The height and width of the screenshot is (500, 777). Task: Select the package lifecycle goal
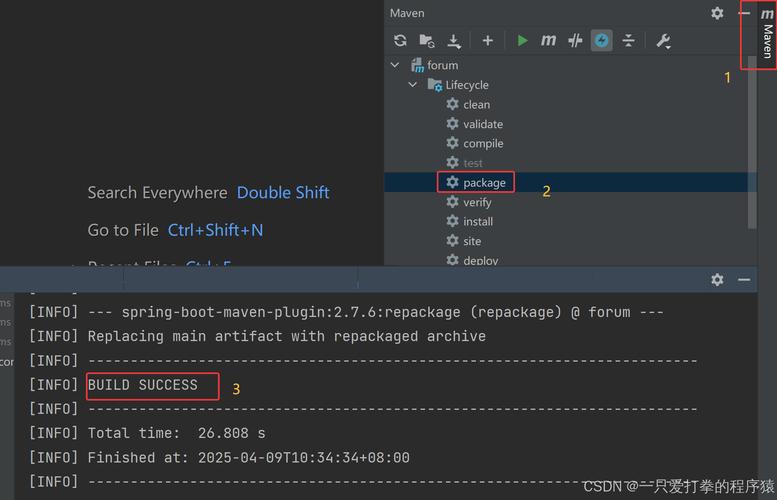(484, 183)
